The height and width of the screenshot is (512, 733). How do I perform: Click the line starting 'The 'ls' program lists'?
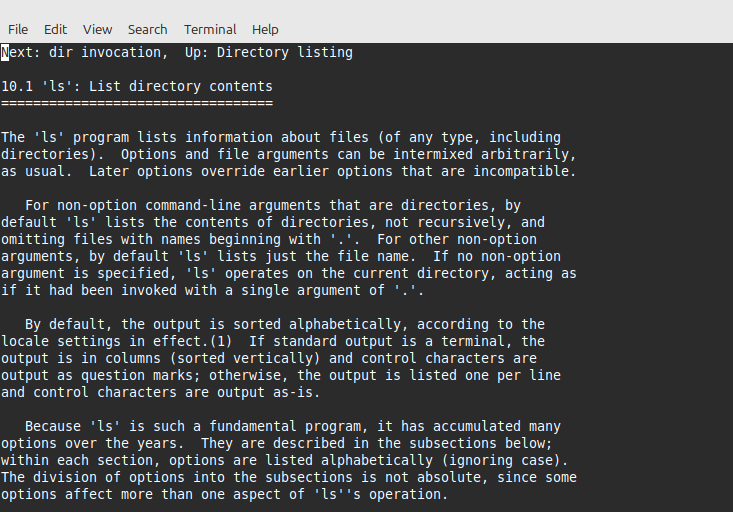pyautogui.click(x=280, y=137)
